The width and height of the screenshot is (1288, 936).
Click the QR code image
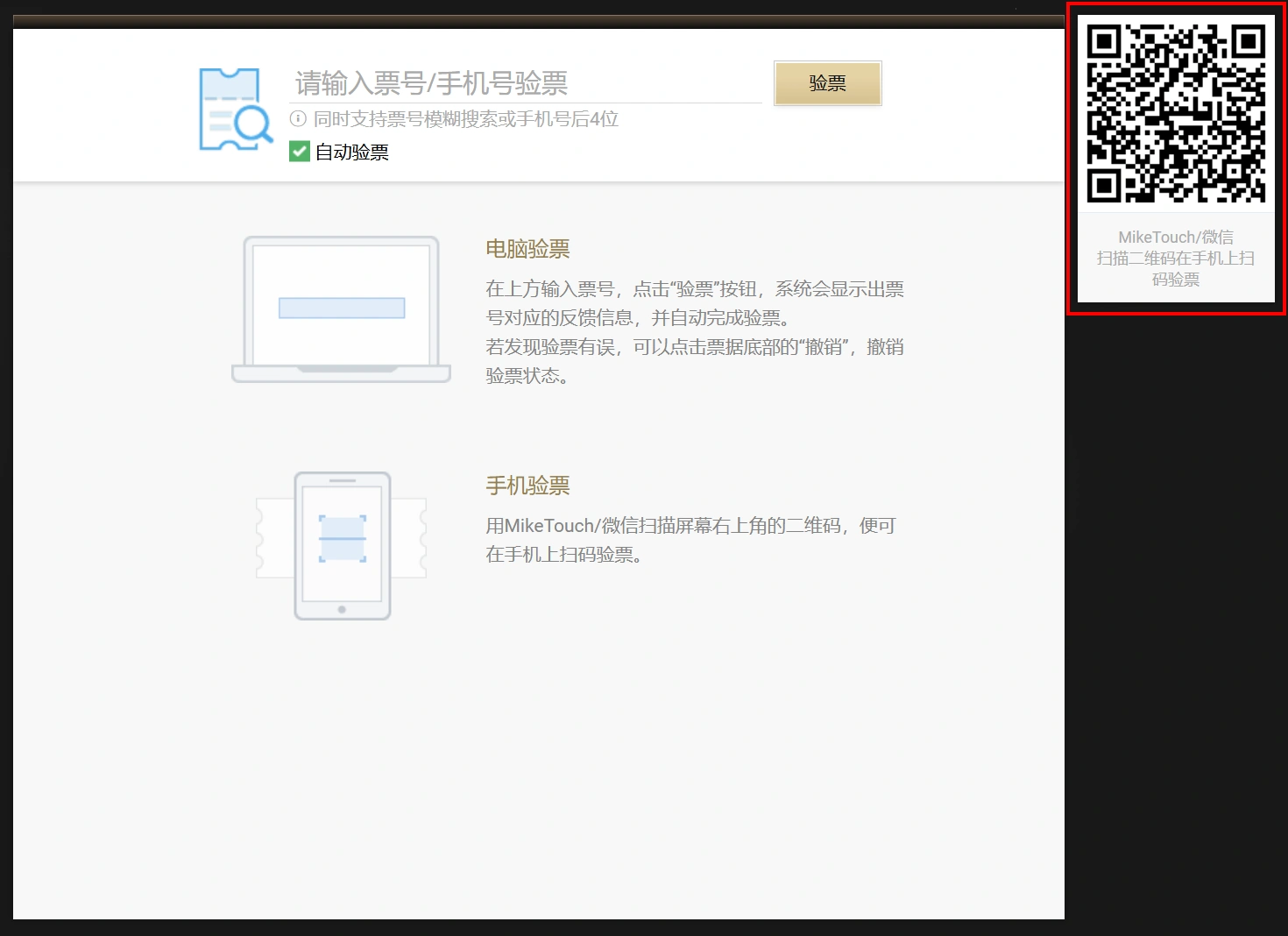pyautogui.click(x=1176, y=114)
